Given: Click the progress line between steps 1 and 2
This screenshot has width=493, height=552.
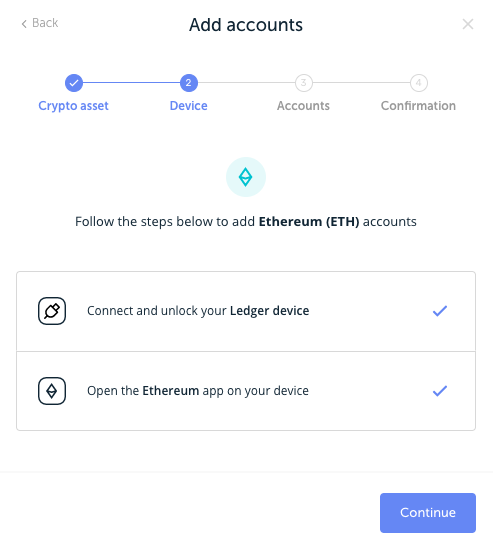Looking at the screenshot, I should tap(131, 83).
